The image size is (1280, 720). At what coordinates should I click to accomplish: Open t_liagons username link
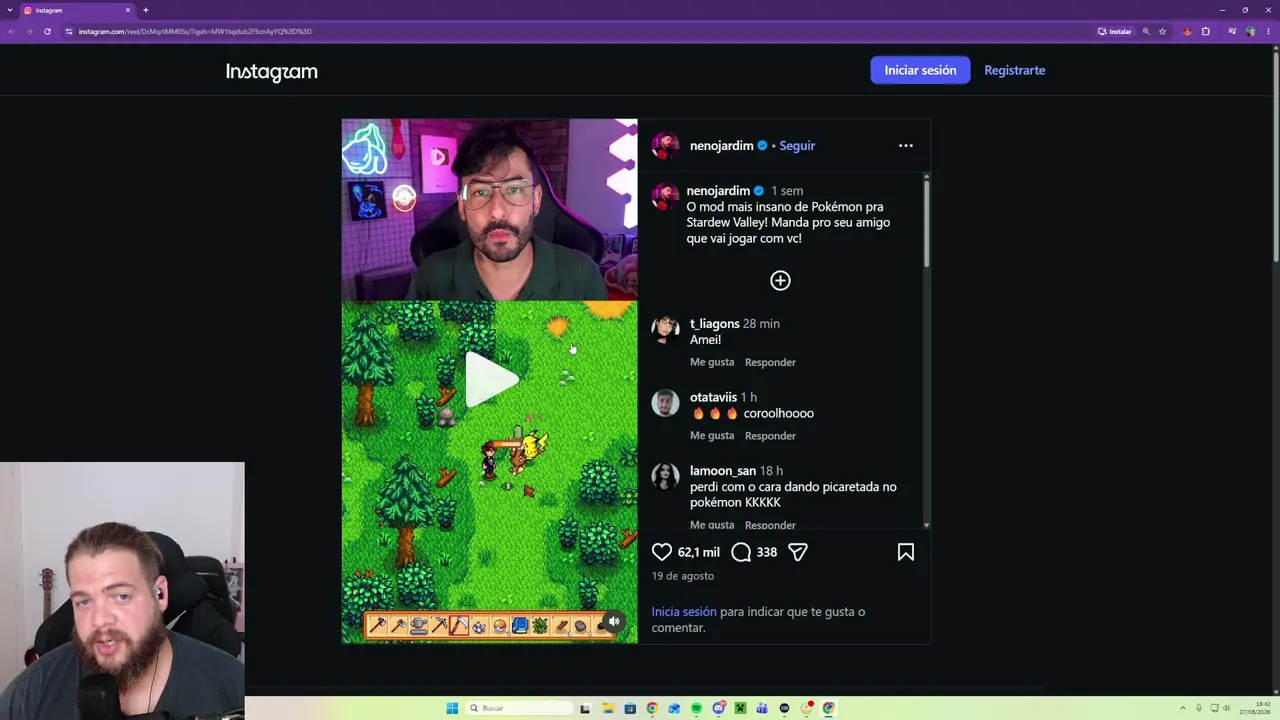pos(714,324)
